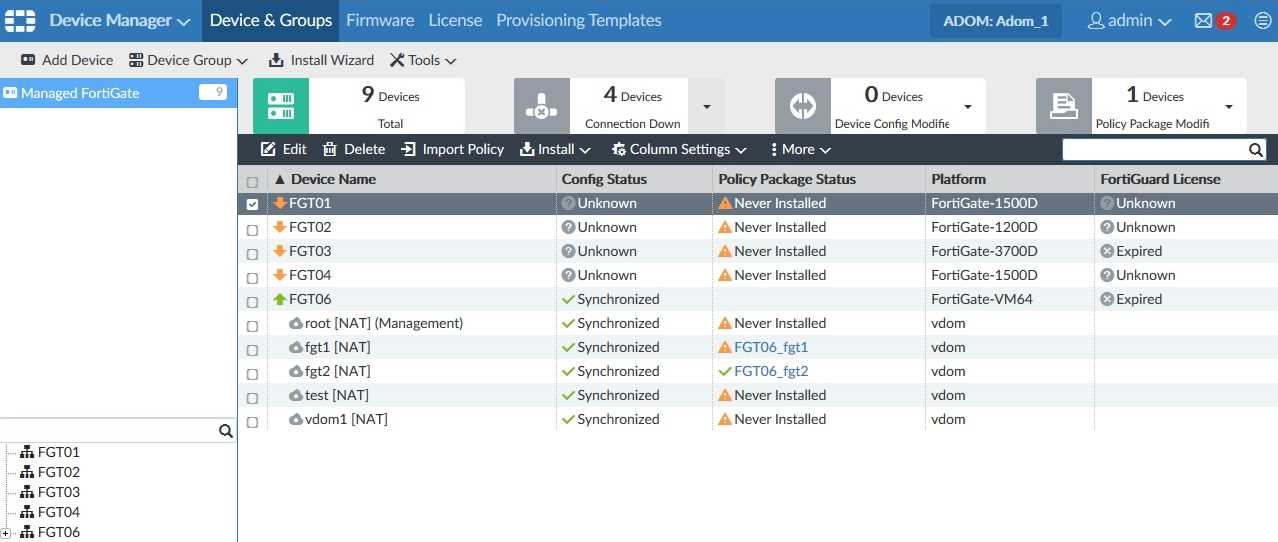Select Managed FortiGate in the sidebar
The image size is (1278, 542).
(118, 93)
